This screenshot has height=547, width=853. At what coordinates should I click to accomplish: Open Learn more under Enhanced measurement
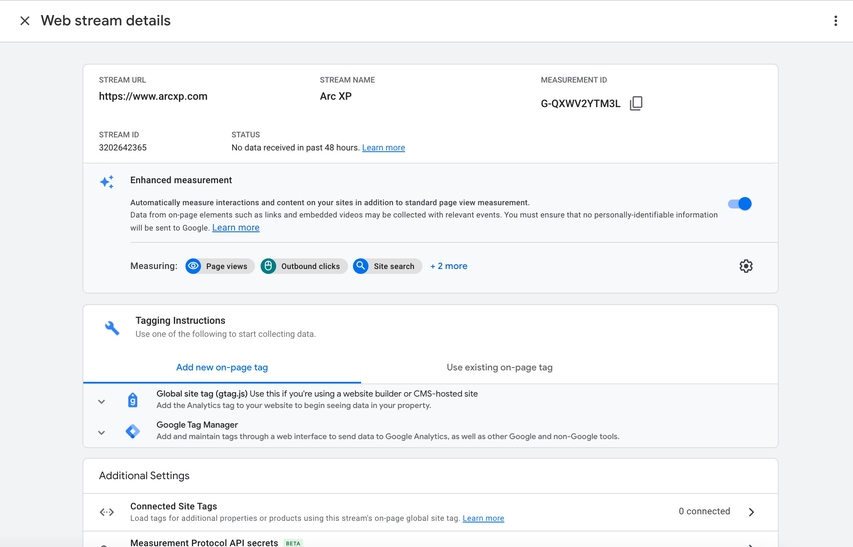click(236, 227)
